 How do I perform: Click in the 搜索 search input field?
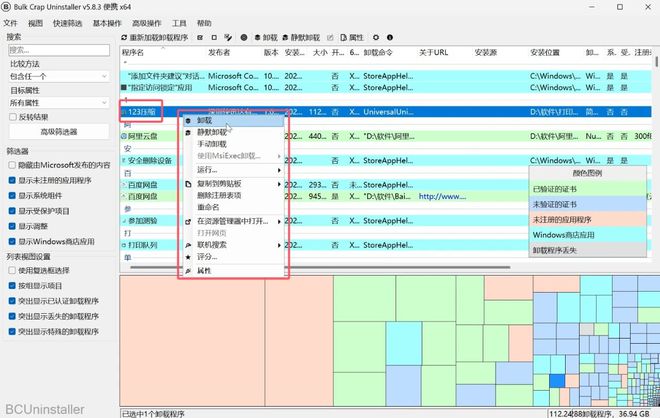[59, 50]
